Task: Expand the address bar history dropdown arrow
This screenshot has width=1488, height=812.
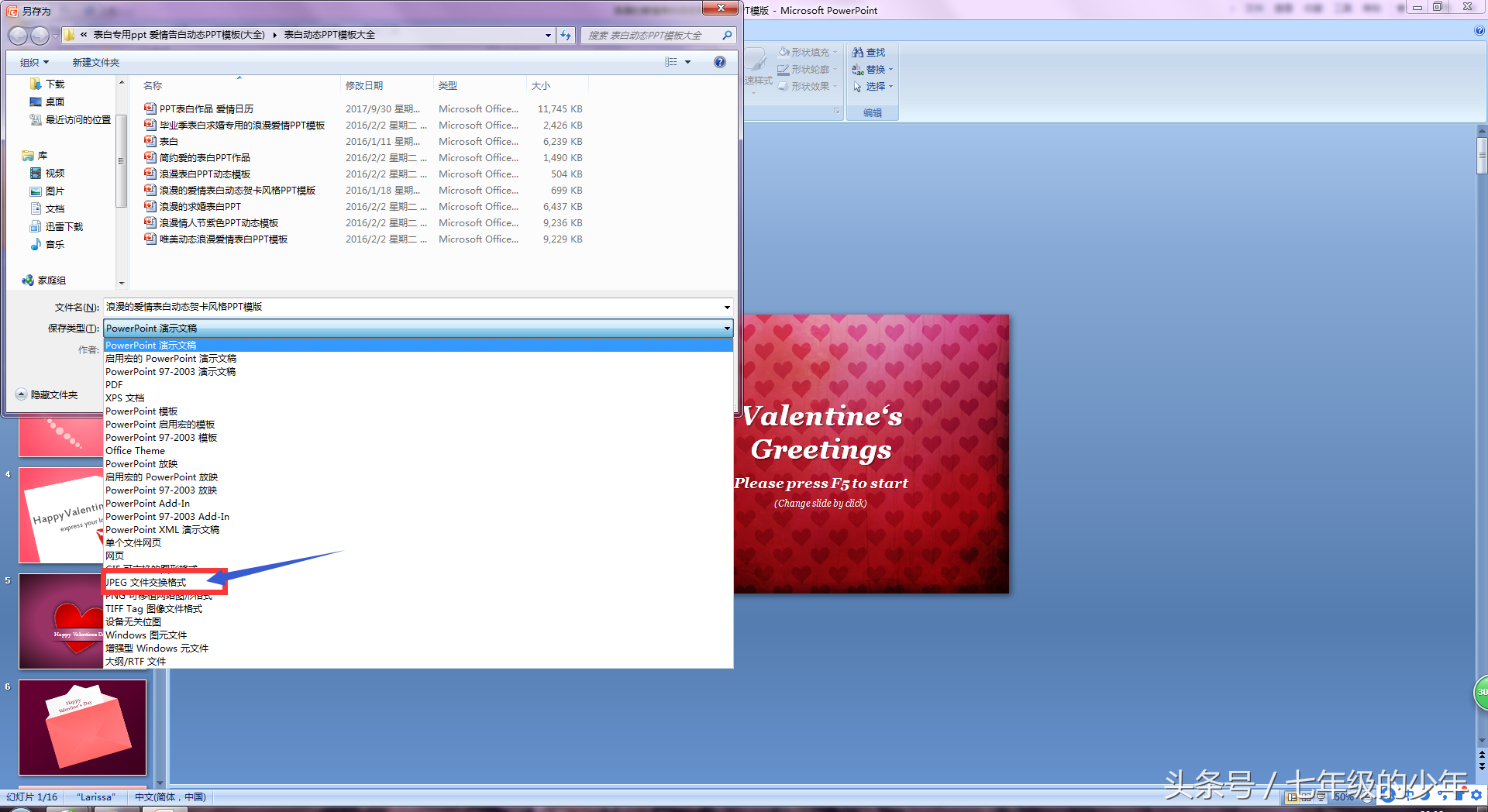Action: click(x=548, y=35)
